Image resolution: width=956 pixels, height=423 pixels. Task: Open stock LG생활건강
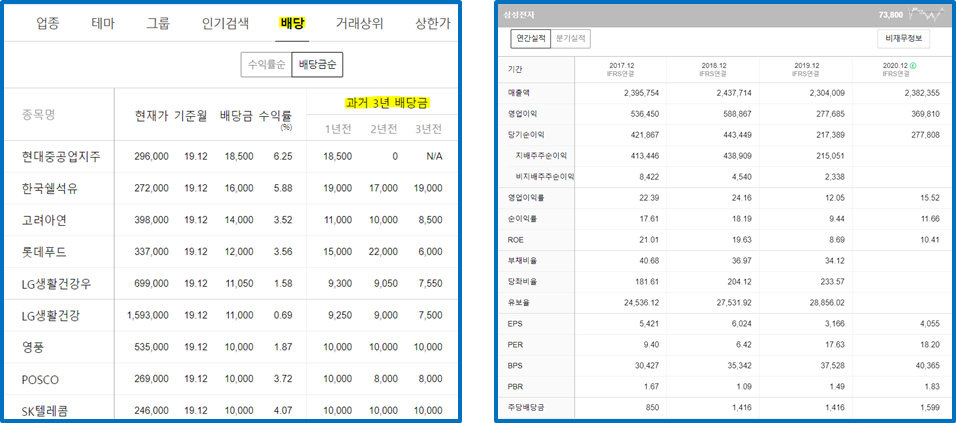point(51,316)
